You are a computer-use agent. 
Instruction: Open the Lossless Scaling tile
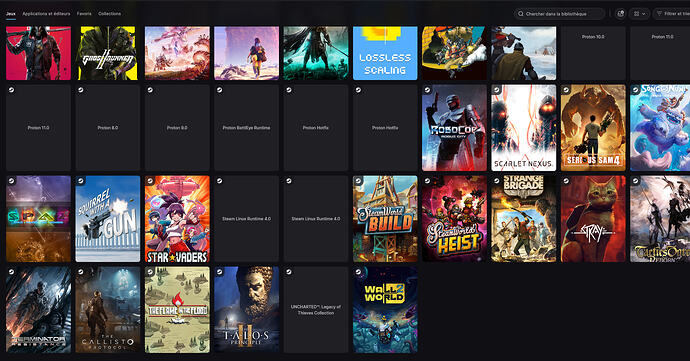click(x=385, y=53)
